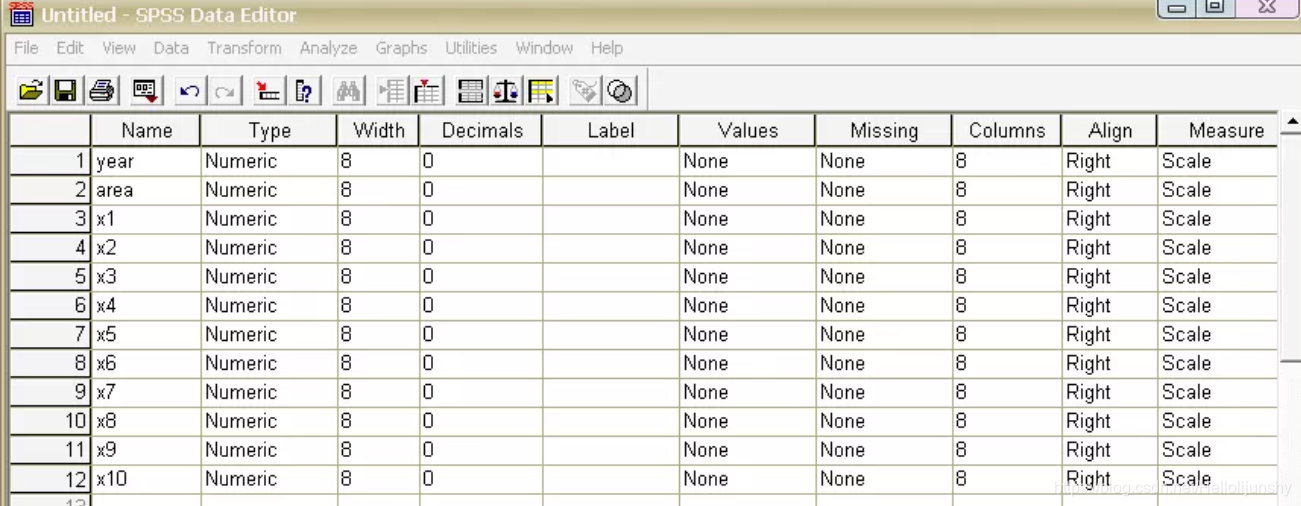This screenshot has height=506, width=1301.
Task: Click the variable name cell 'area'
Action: [146, 190]
